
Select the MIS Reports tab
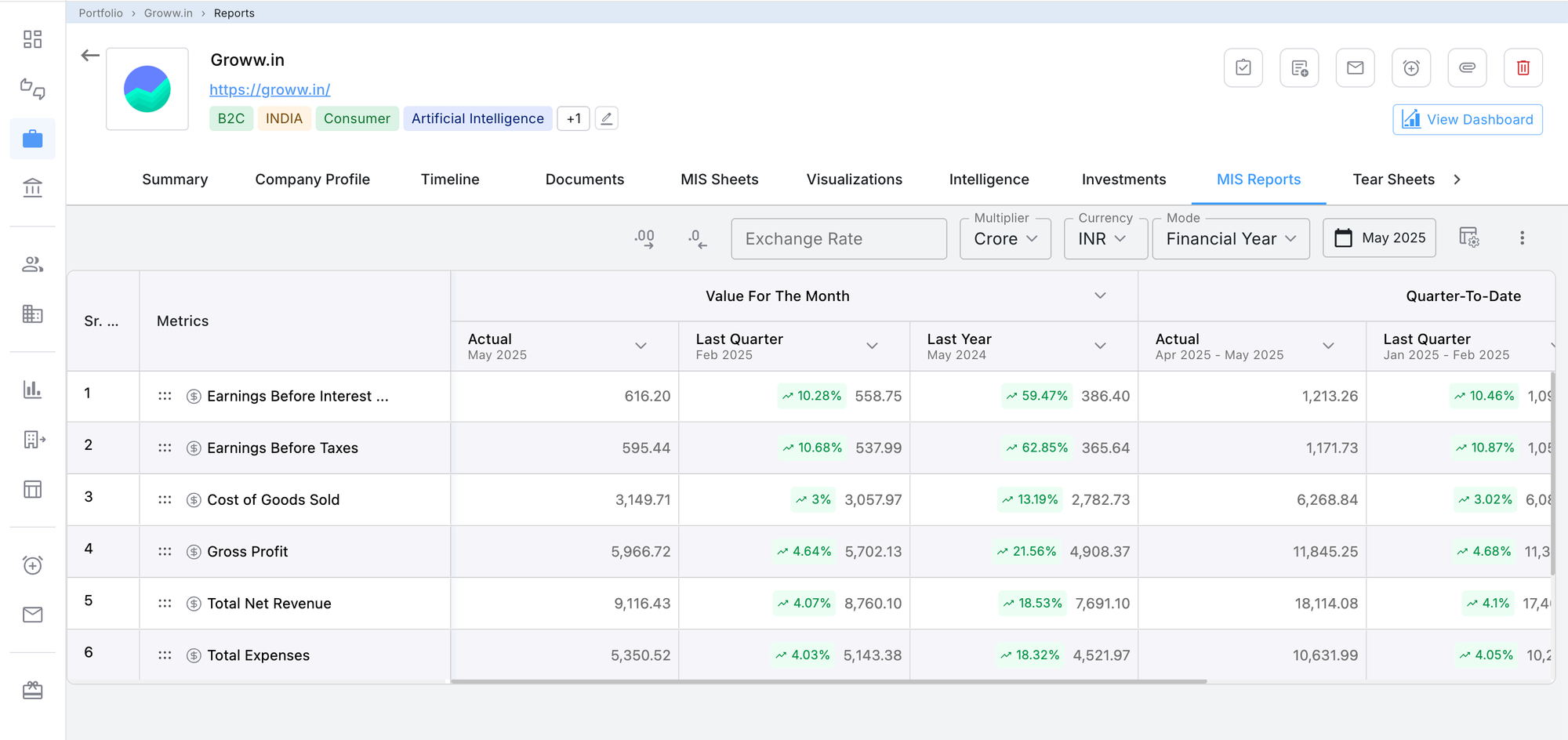pyautogui.click(x=1259, y=180)
